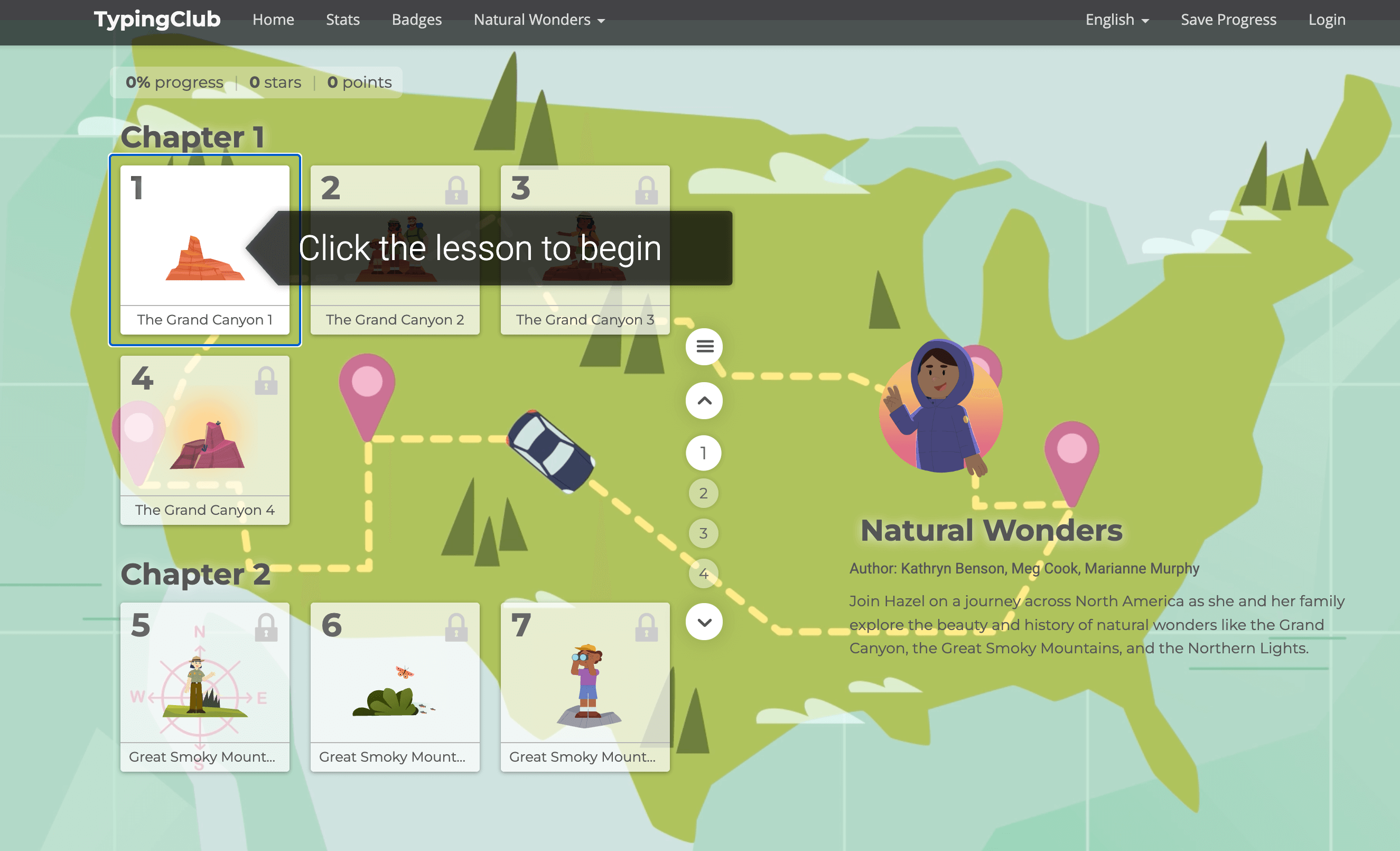1400x851 pixels.
Task: Click the Save Progress link
Action: 1228,20
